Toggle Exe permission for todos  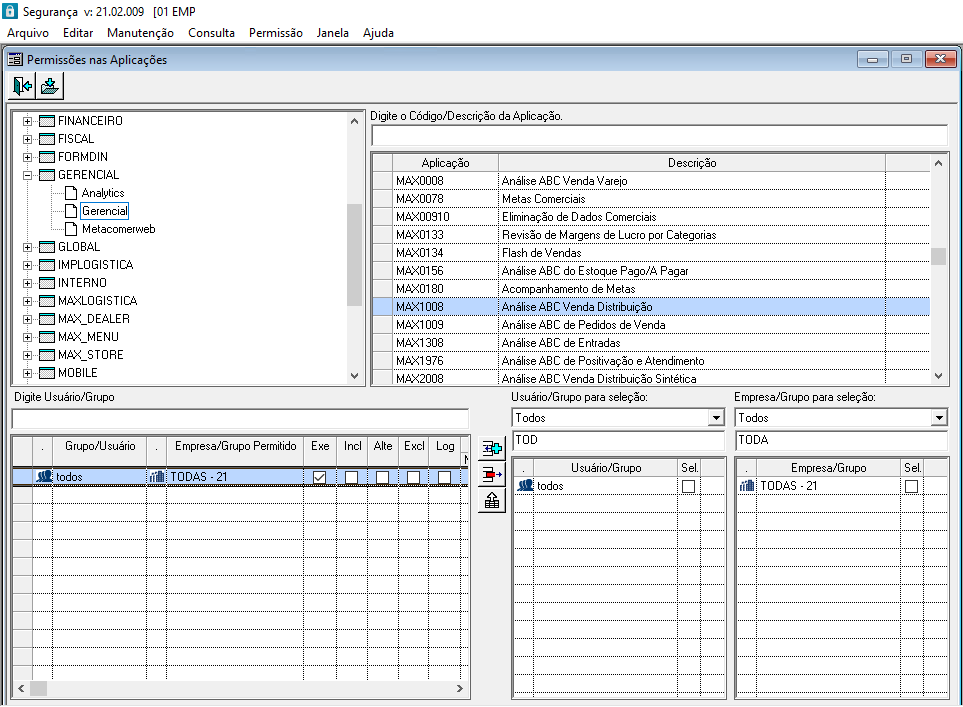click(319, 477)
